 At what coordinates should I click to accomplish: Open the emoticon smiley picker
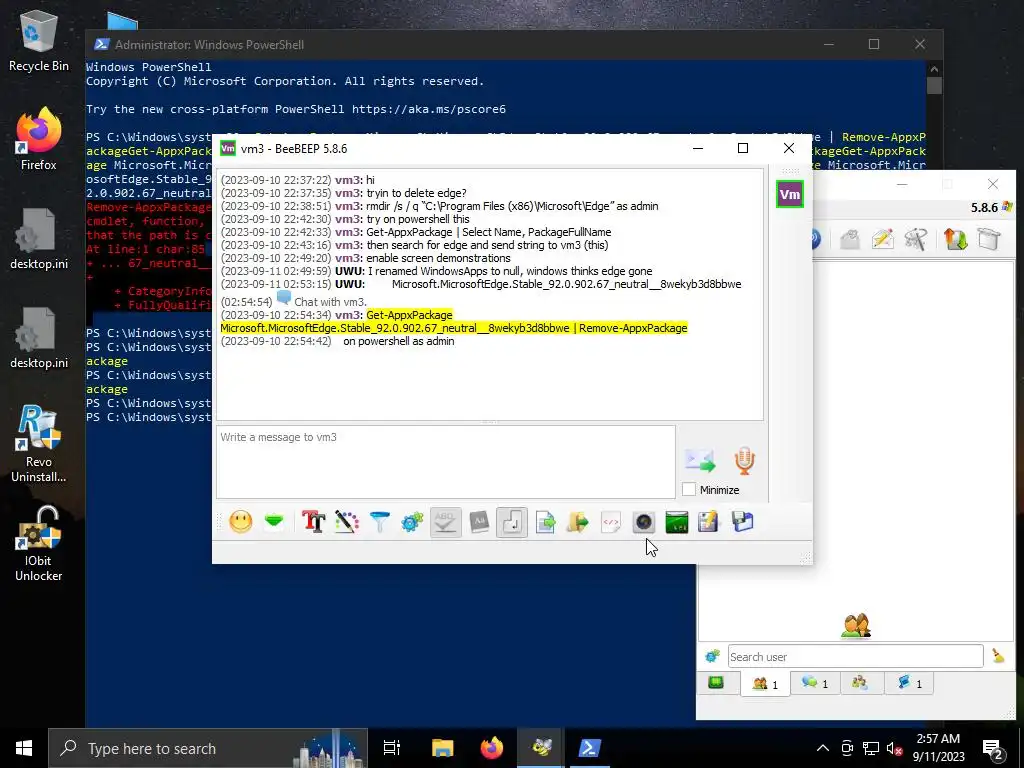(x=241, y=522)
